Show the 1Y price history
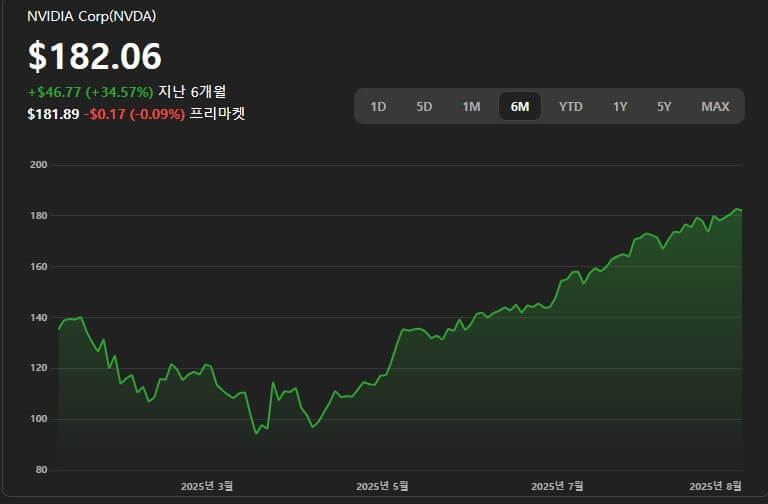The width and height of the screenshot is (768, 504). 620,106
